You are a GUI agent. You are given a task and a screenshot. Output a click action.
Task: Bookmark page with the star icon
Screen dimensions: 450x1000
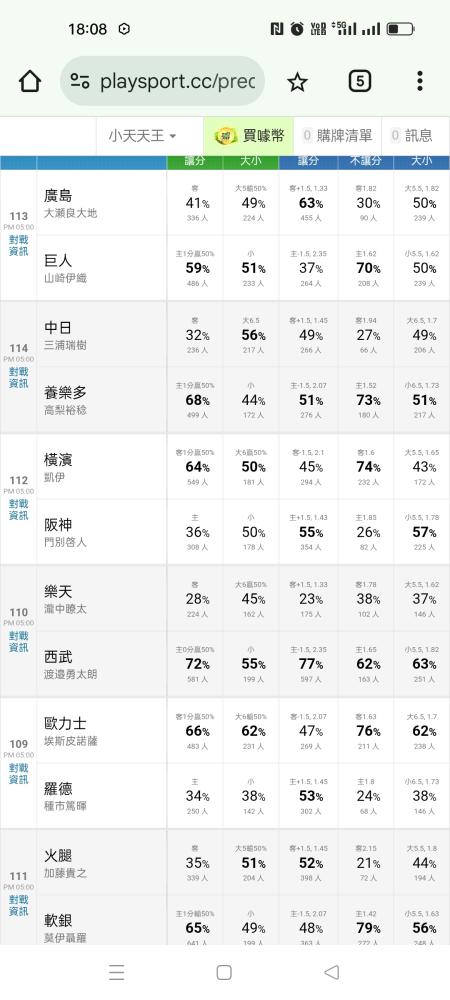click(297, 82)
